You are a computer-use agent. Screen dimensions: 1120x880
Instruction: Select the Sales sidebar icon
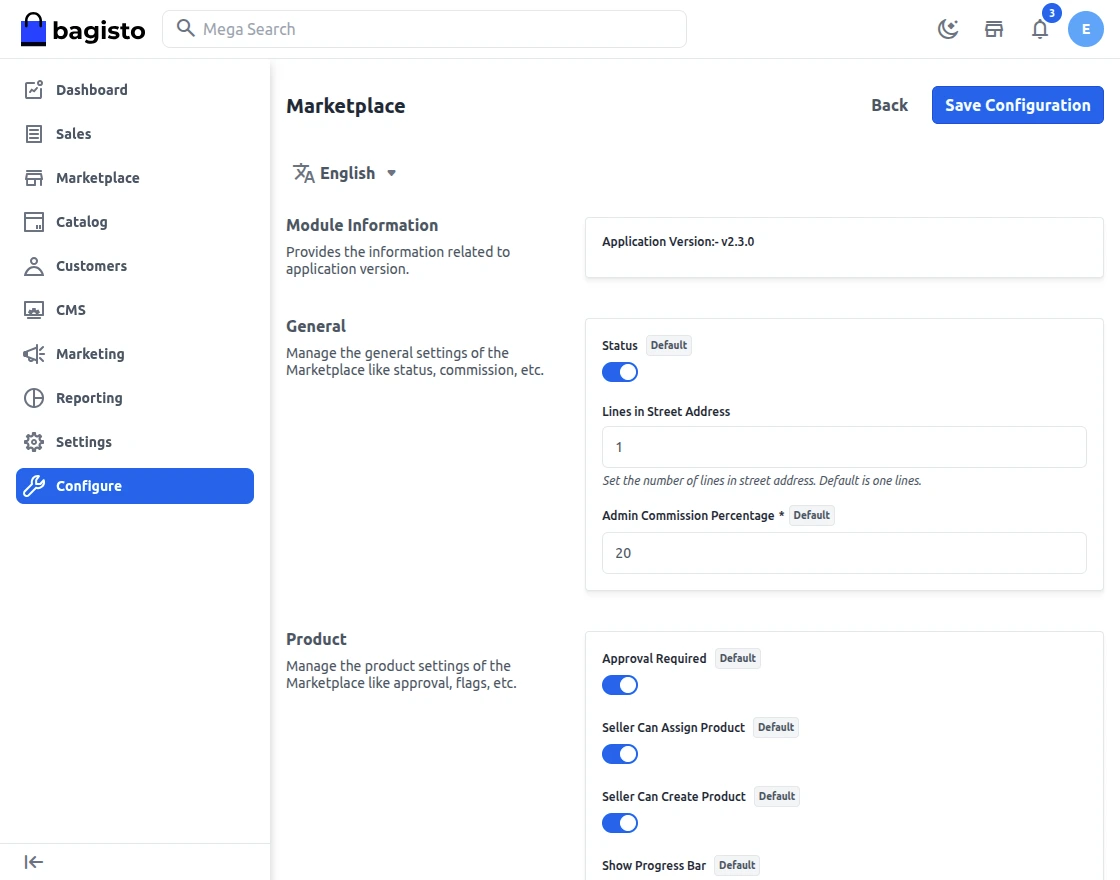[33, 133]
